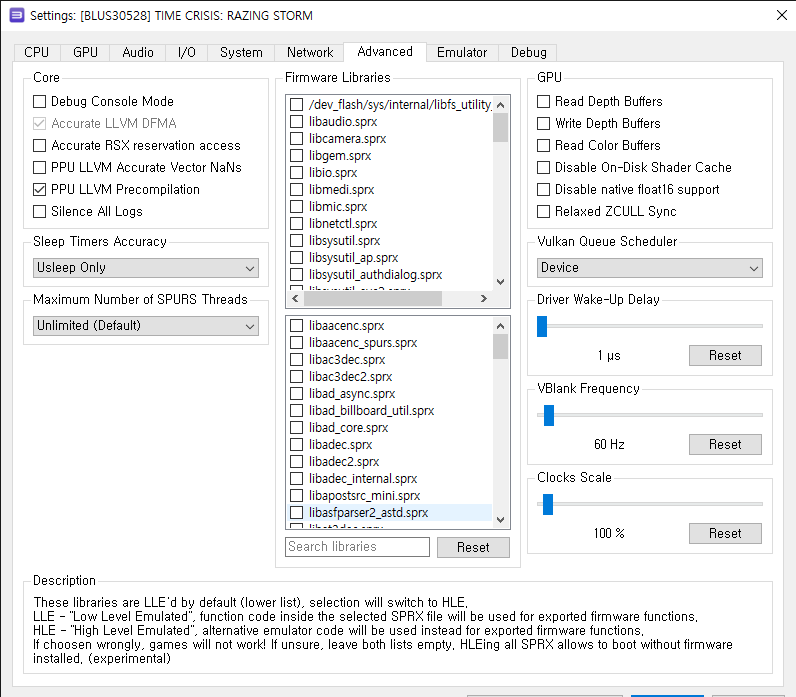The width and height of the screenshot is (796, 697).
Task: Reset the firmware libraries selection
Action: coord(473,547)
